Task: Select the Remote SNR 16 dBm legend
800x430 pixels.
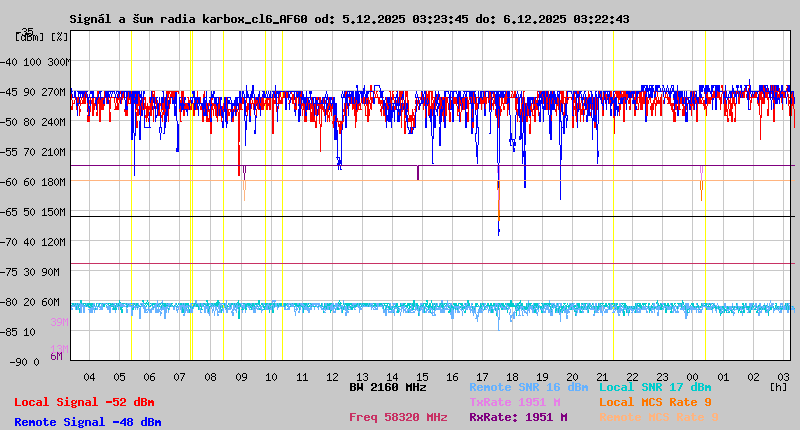Action: [528, 387]
